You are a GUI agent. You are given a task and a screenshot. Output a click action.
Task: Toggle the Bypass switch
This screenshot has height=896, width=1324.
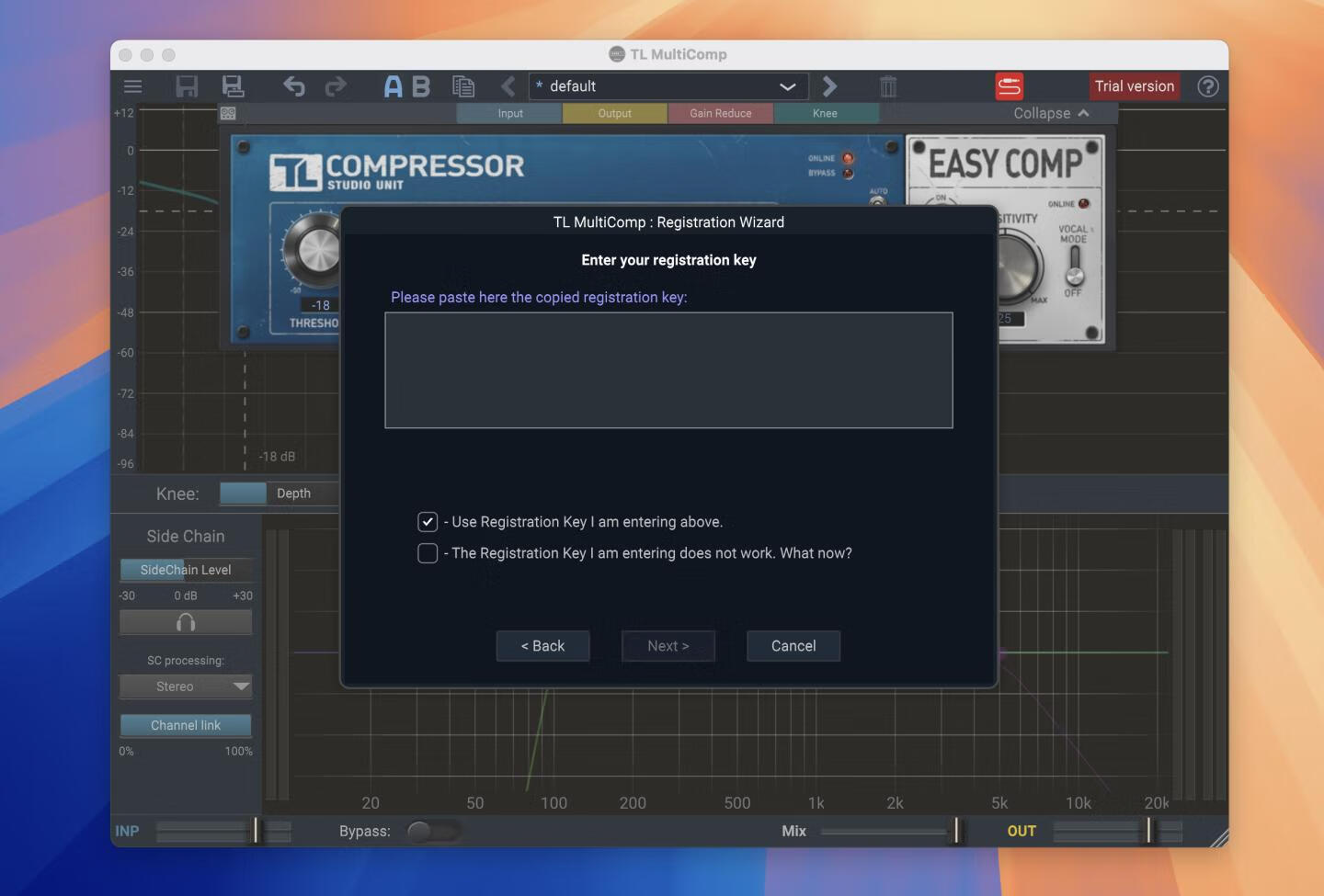pos(432,831)
